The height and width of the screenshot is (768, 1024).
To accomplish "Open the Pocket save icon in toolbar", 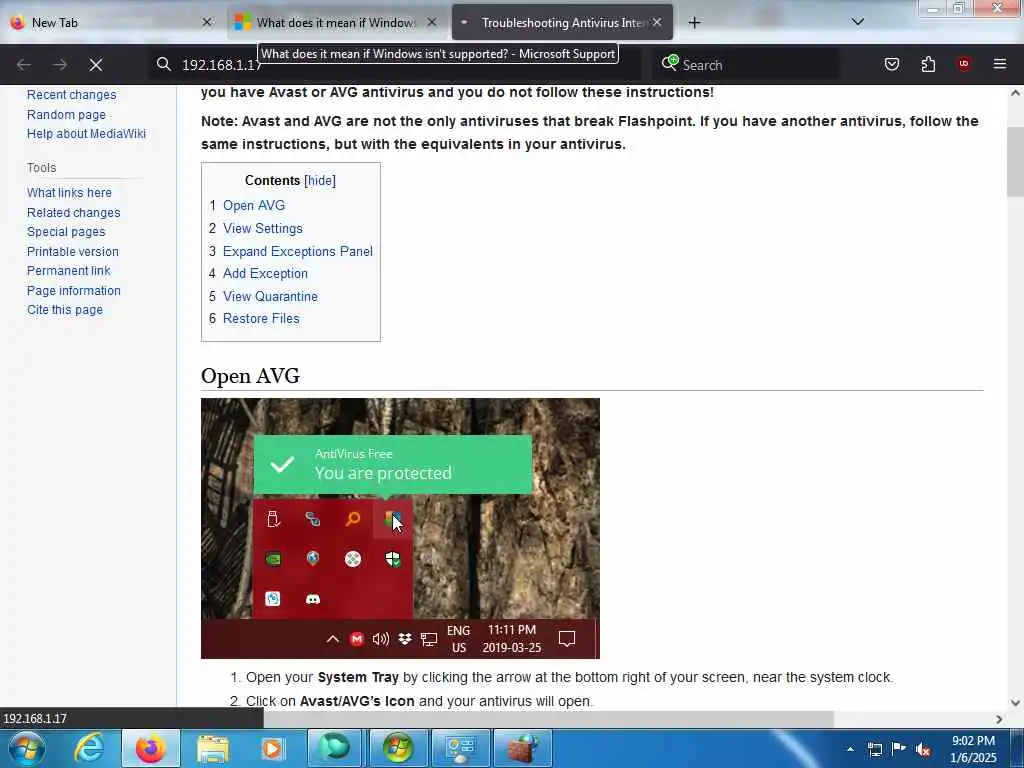I will point(891,64).
